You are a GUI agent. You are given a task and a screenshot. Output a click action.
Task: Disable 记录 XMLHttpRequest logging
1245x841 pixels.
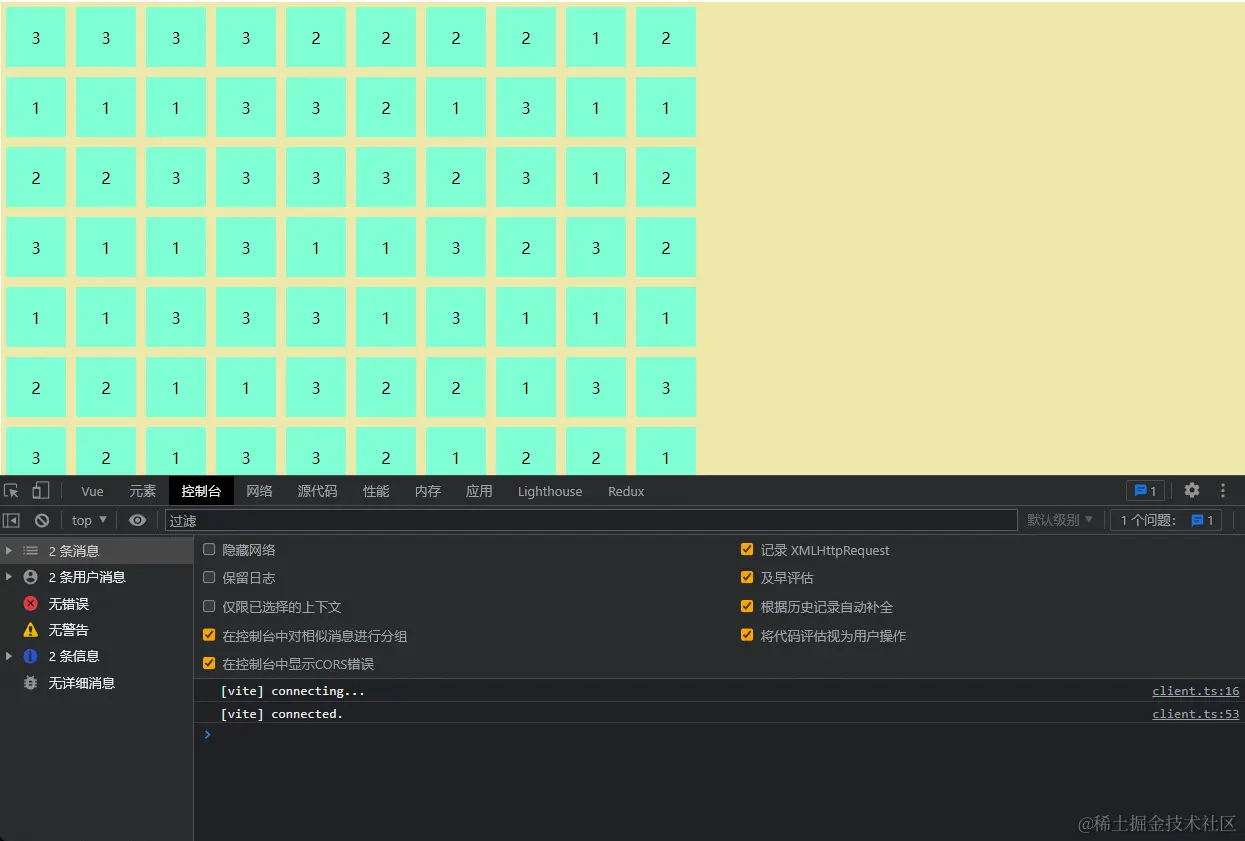[747, 549]
